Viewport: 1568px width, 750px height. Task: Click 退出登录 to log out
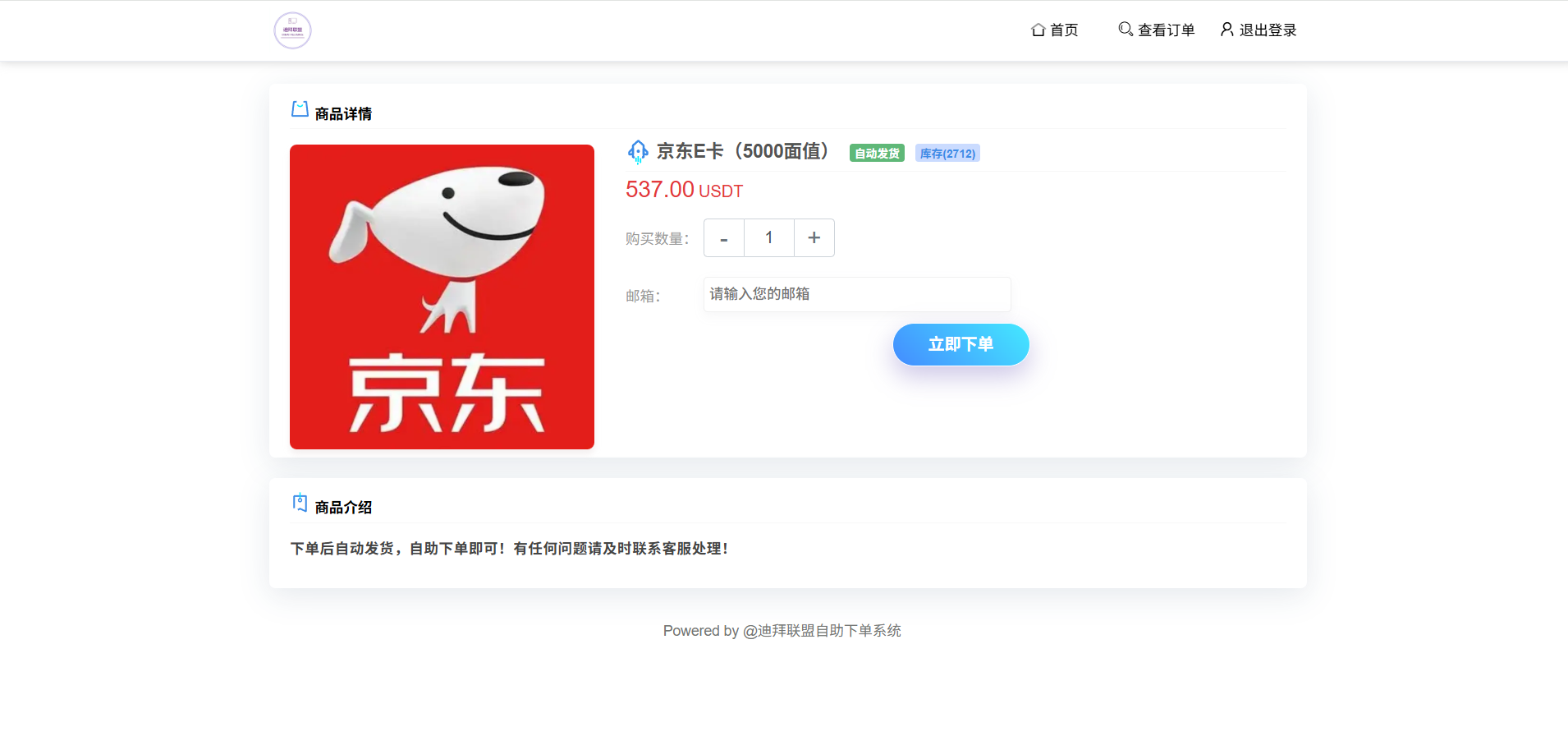pyautogui.click(x=1259, y=30)
